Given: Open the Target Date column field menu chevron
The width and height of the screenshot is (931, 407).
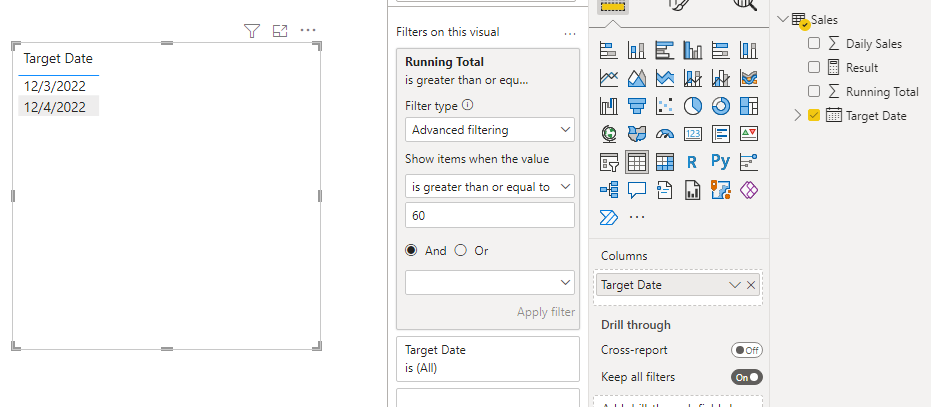Looking at the screenshot, I should point(734,285).
